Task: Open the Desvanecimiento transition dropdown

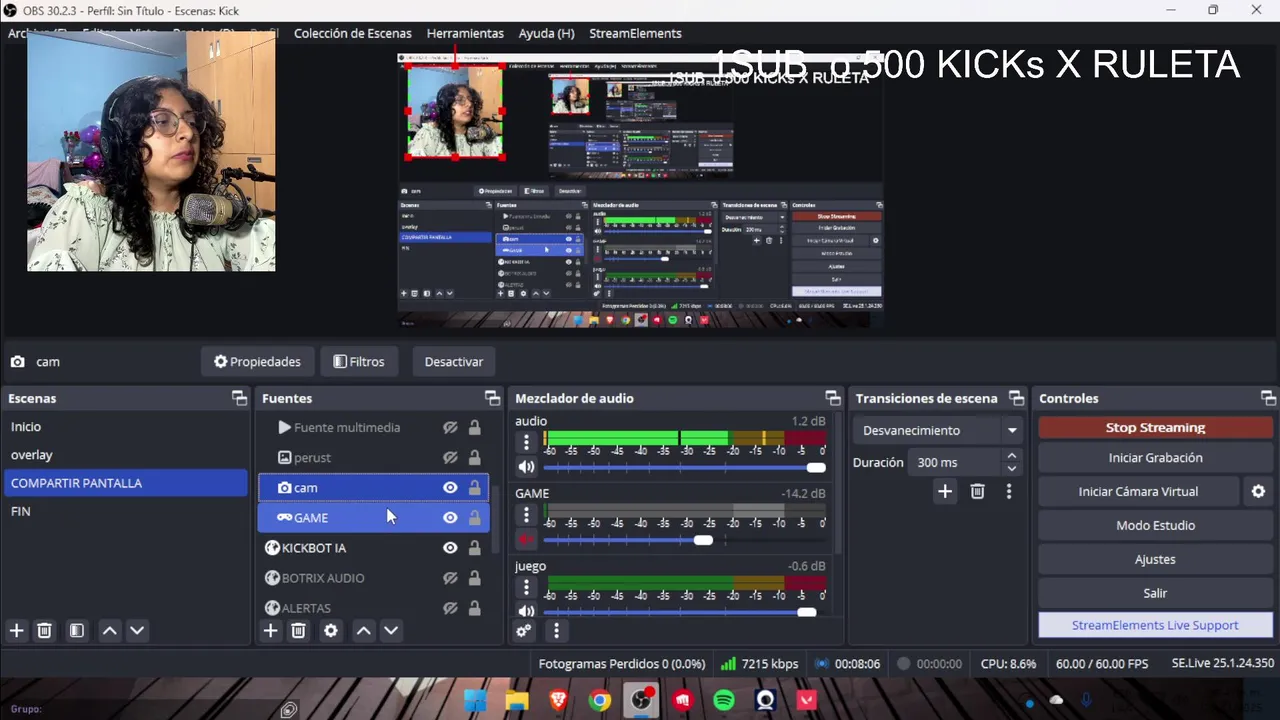Action: 937,430
